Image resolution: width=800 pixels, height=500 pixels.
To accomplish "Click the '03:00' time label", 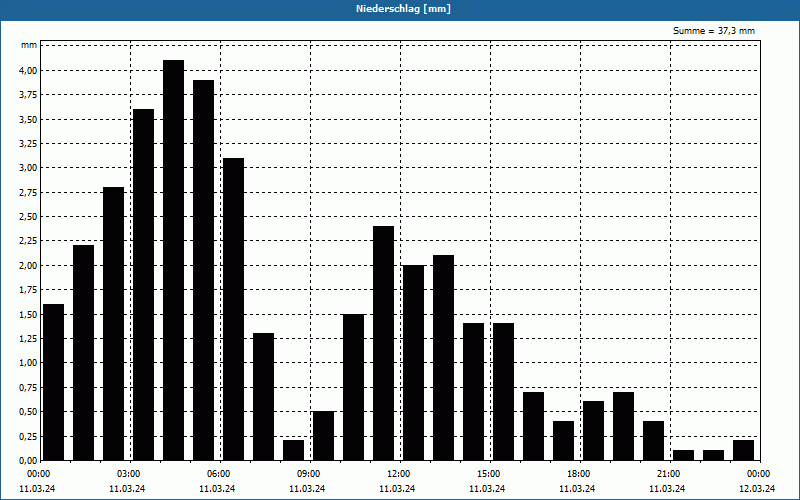I will (x=131, y=474).
